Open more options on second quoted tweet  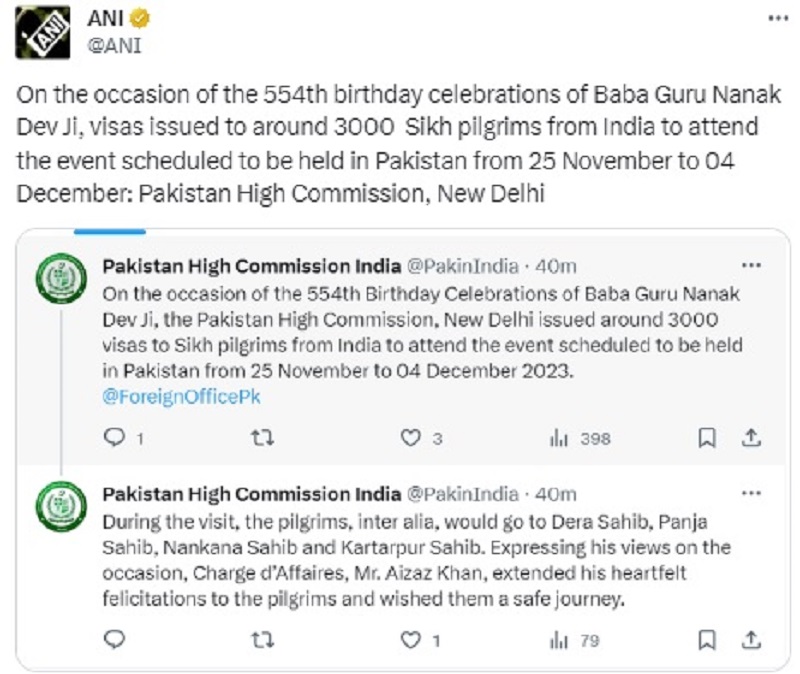[751, 493]
